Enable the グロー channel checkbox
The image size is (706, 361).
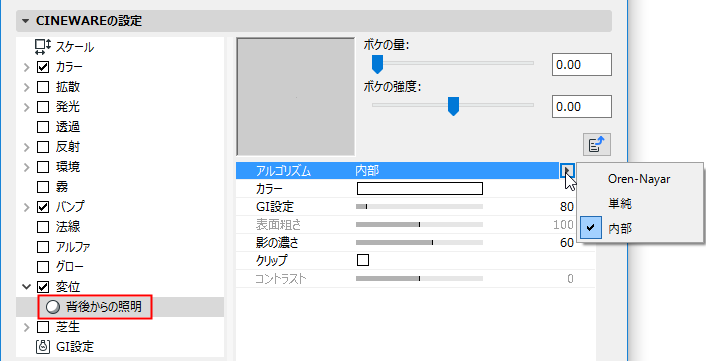(43, 267)
